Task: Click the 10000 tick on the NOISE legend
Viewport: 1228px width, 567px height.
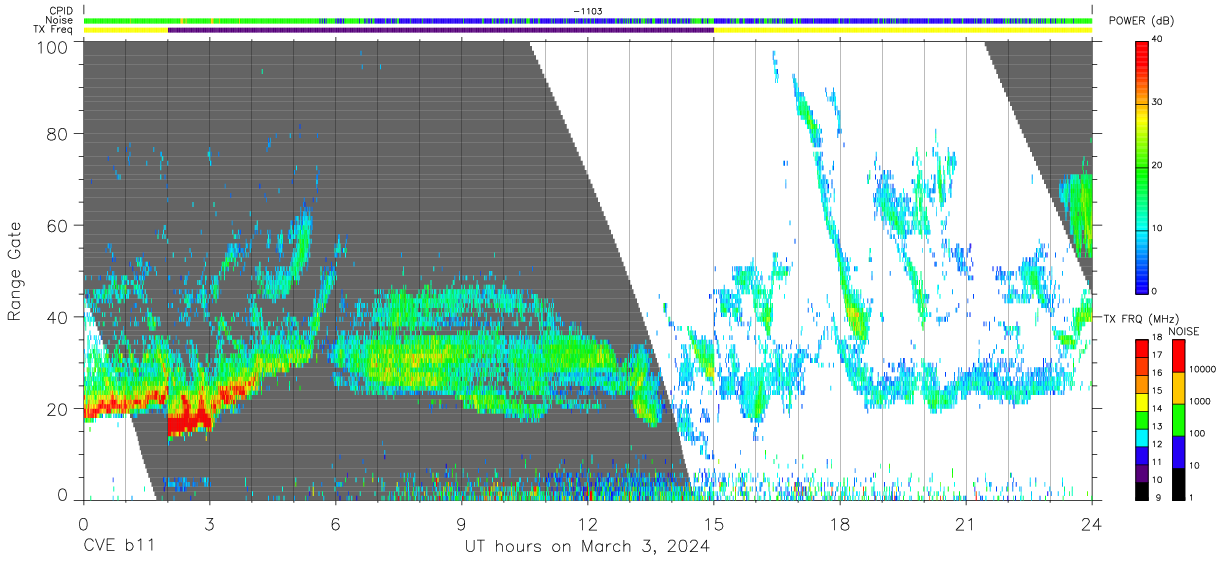Action: pos(1204,370)
